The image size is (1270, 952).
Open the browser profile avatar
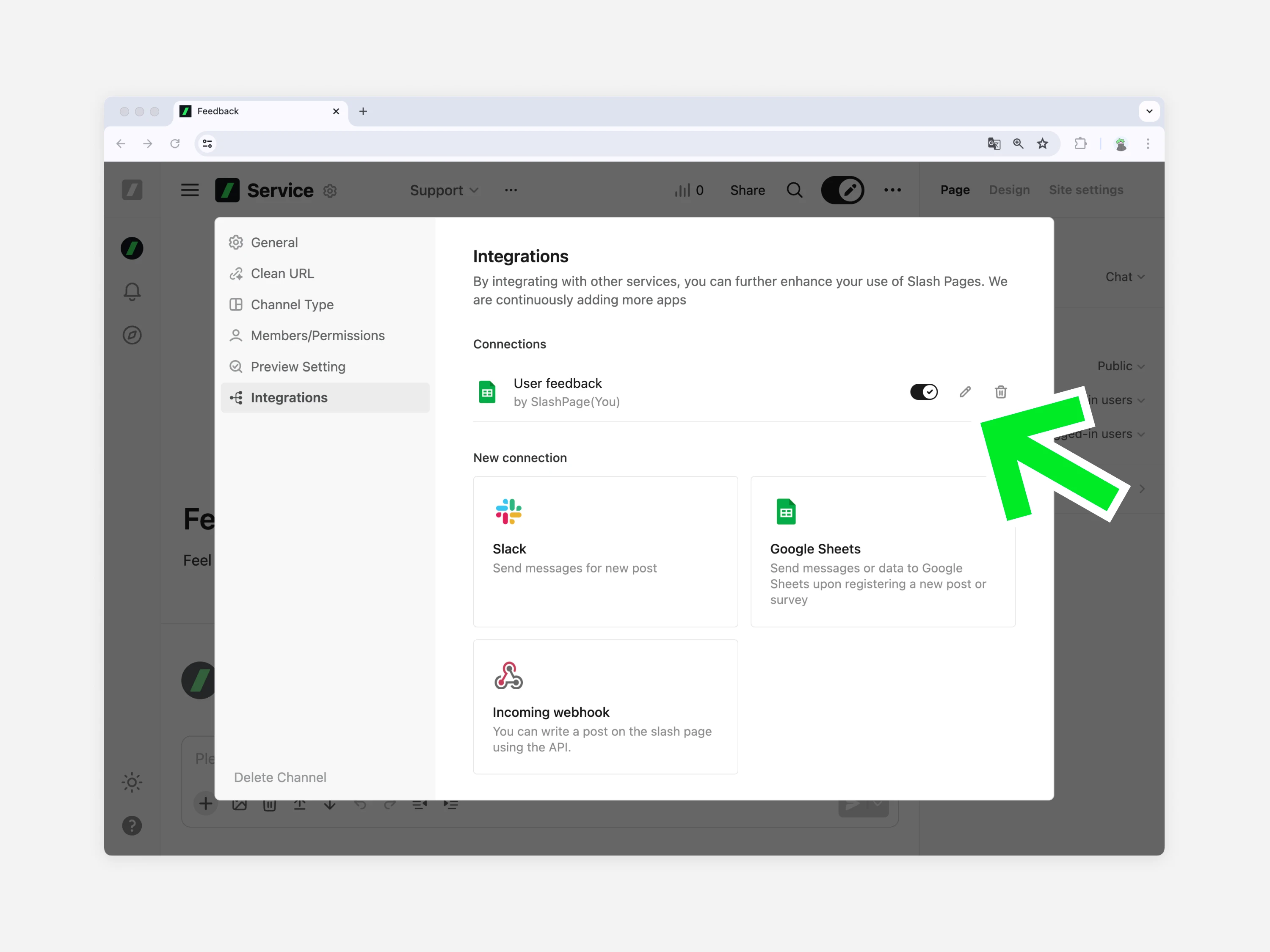tap(1121, 144)
